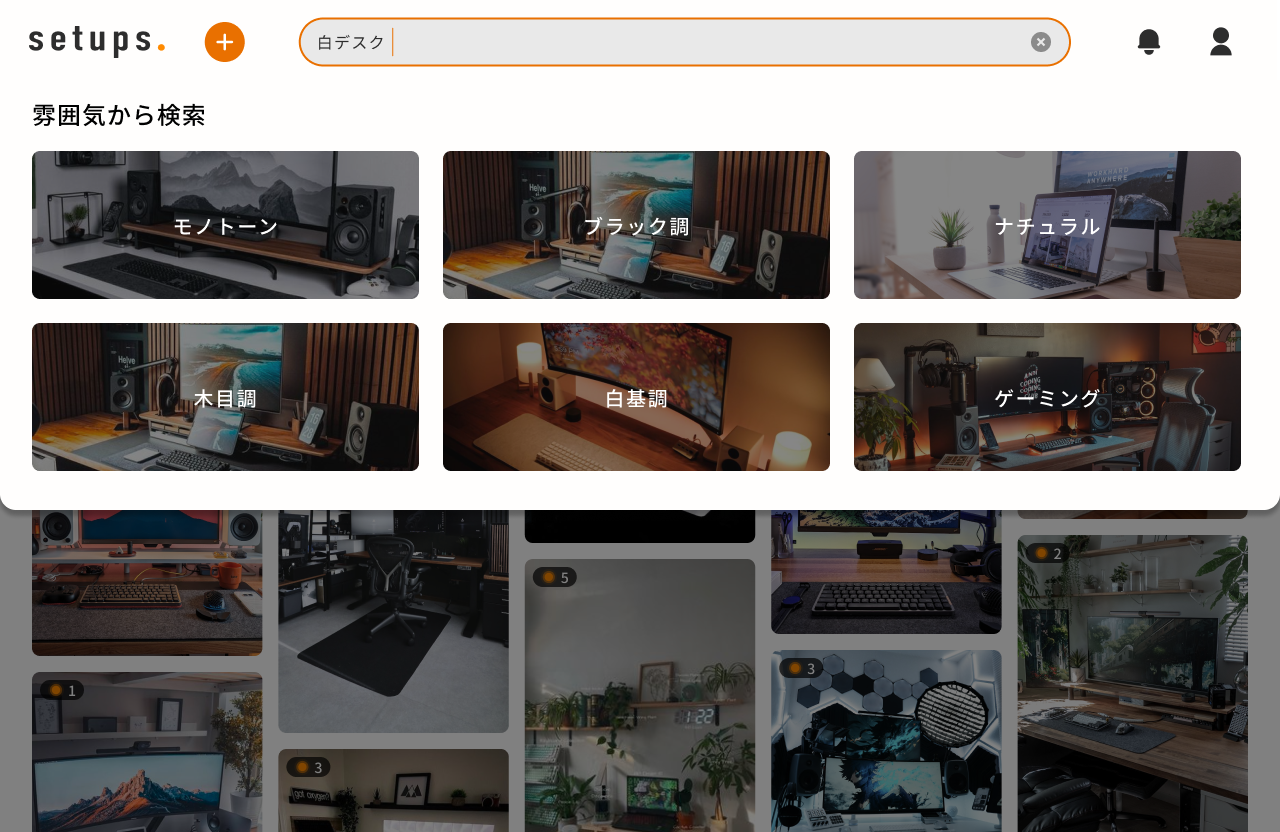Select the ブラック調 mood category

click(x=636, y=225)
